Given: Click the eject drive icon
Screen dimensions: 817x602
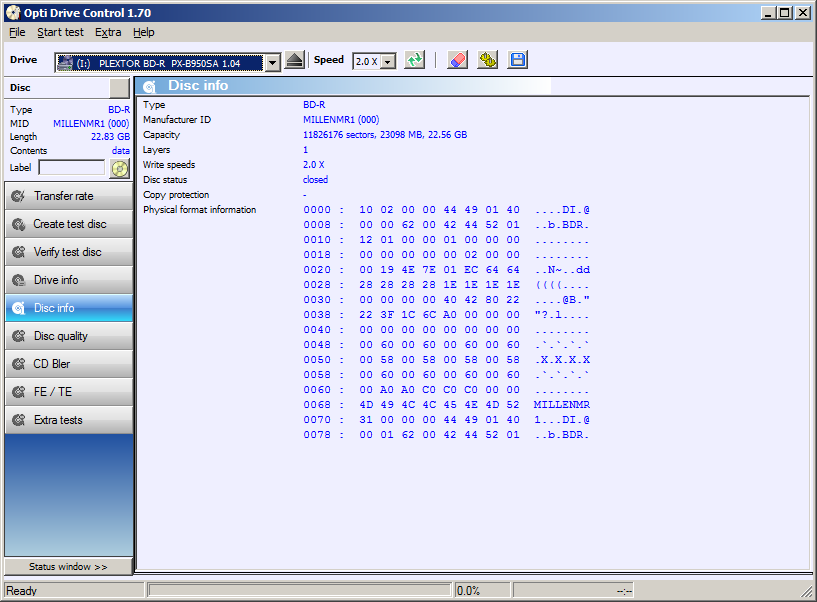Looking at the screenshot, I should (x=294, y=60).
